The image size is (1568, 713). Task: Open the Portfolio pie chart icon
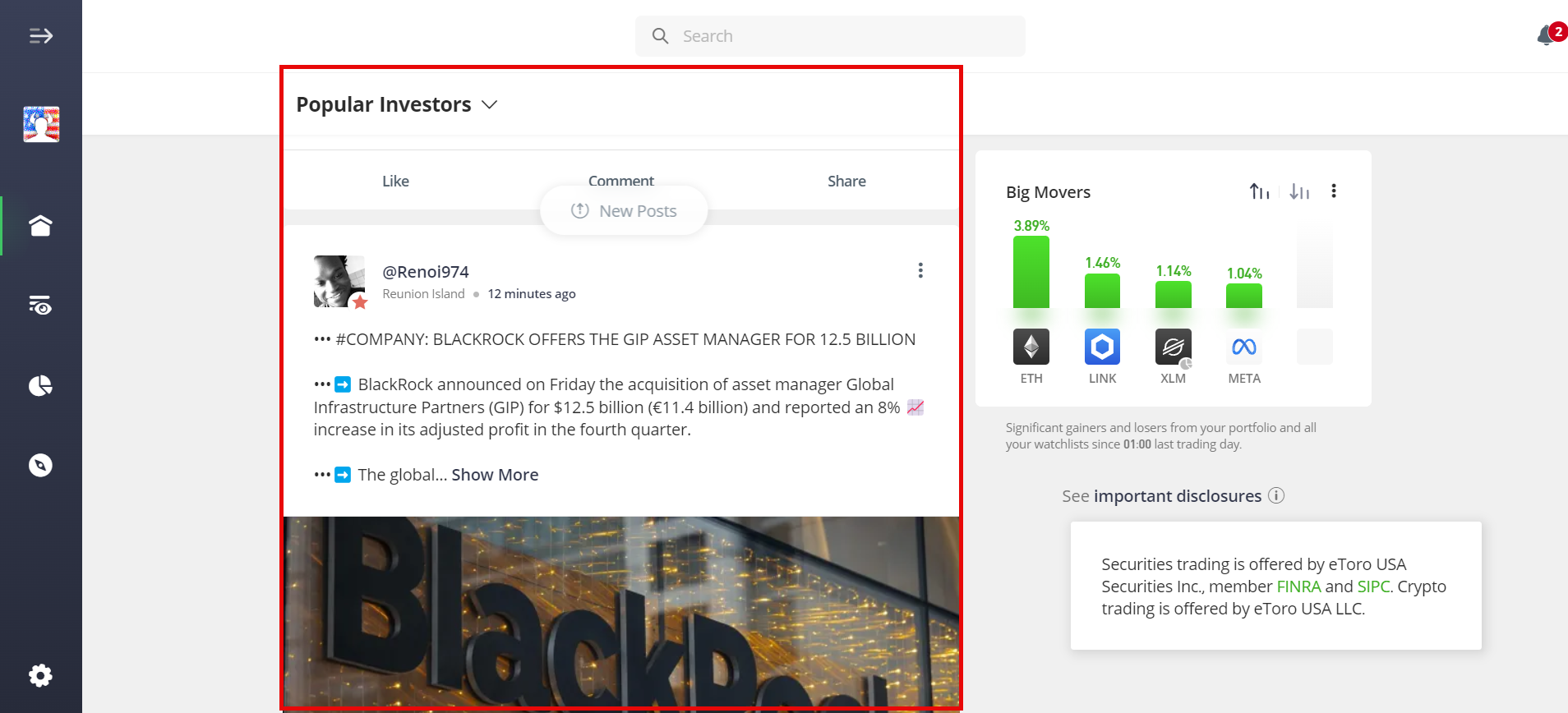click(x=41, y=385)
